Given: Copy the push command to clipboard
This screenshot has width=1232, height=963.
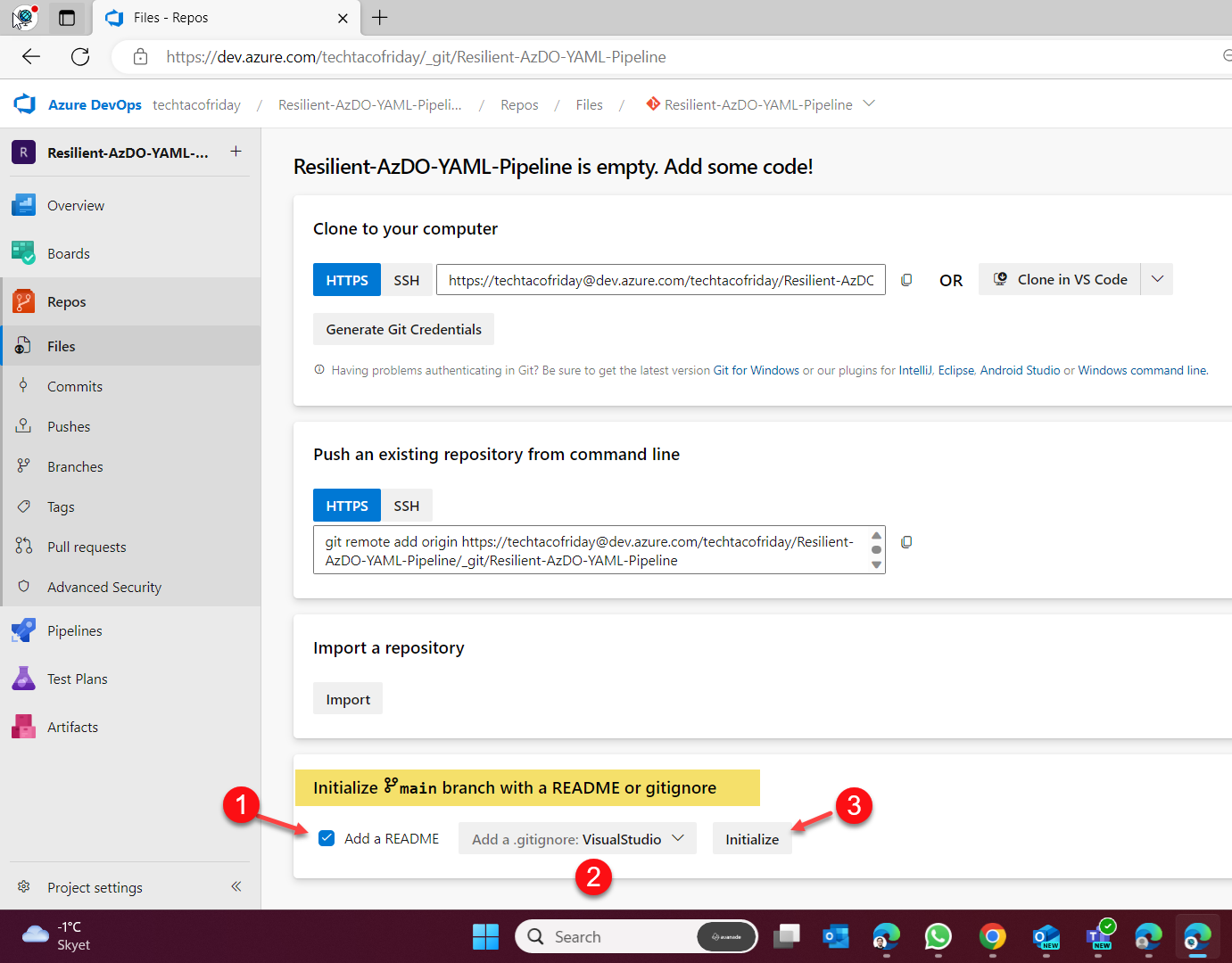Looking at the screenshot, I should 906,542.
